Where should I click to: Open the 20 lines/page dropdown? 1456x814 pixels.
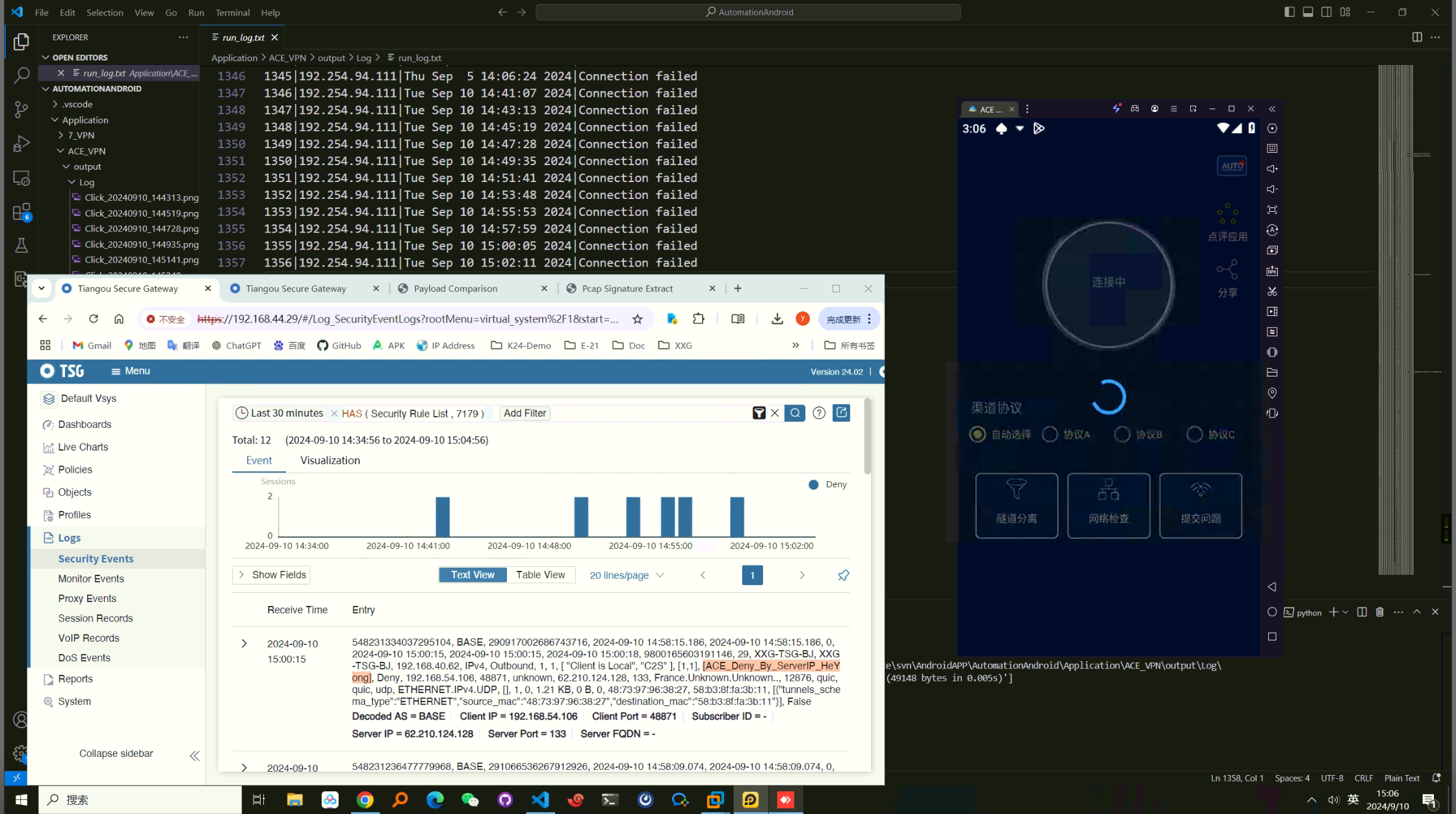627,575
